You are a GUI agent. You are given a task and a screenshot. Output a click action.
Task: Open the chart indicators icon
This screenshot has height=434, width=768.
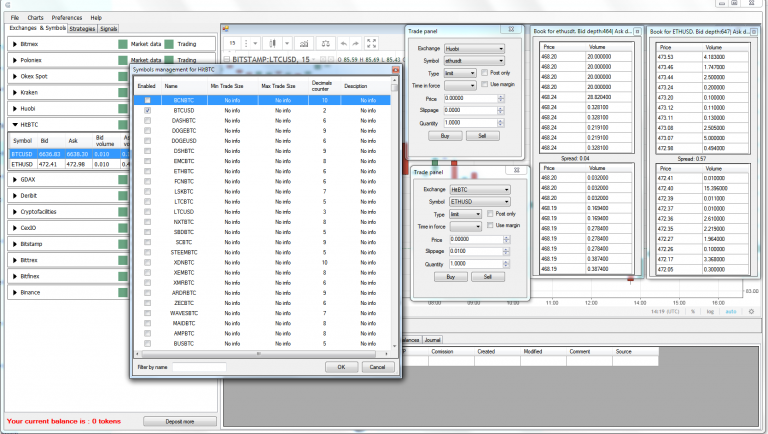(x=304, y=44)
